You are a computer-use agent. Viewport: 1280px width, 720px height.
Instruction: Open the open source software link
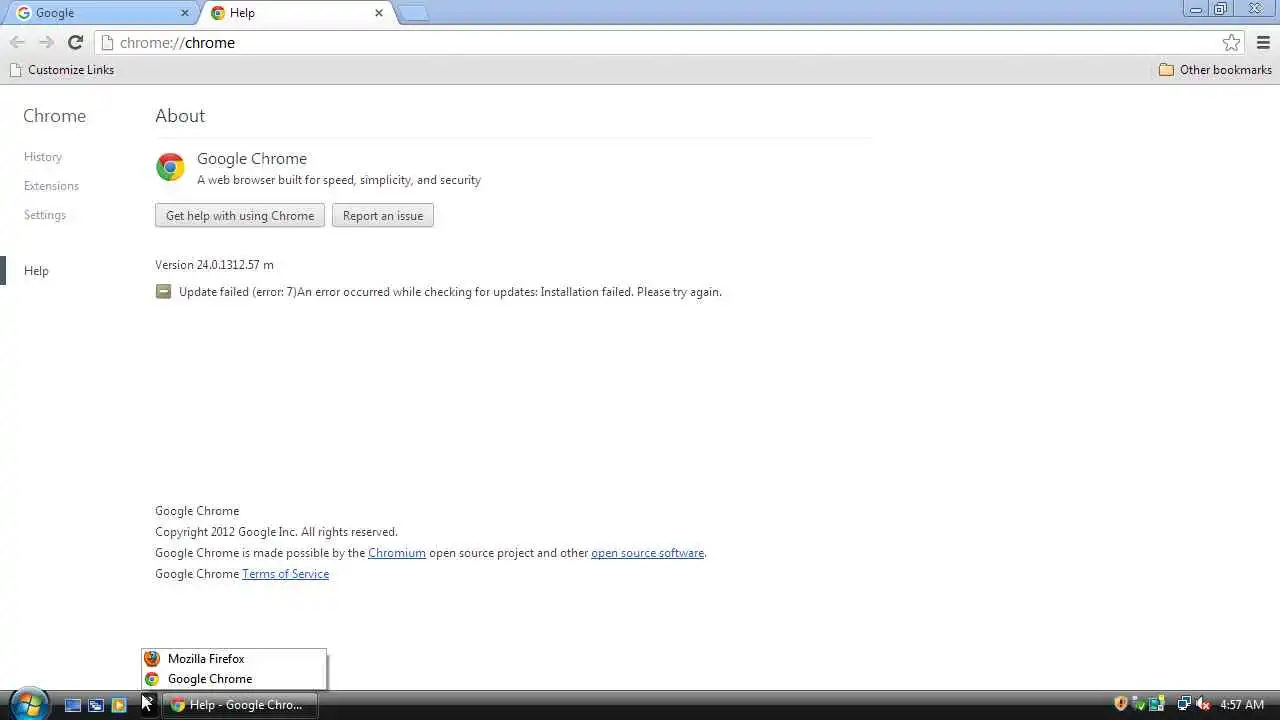click(647, 553)
